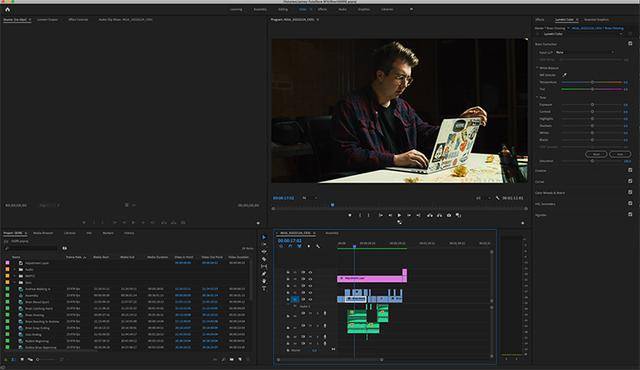Screen dimensions: 640x370
Task: Open the Media Browser tab
Action: [43, 233]
